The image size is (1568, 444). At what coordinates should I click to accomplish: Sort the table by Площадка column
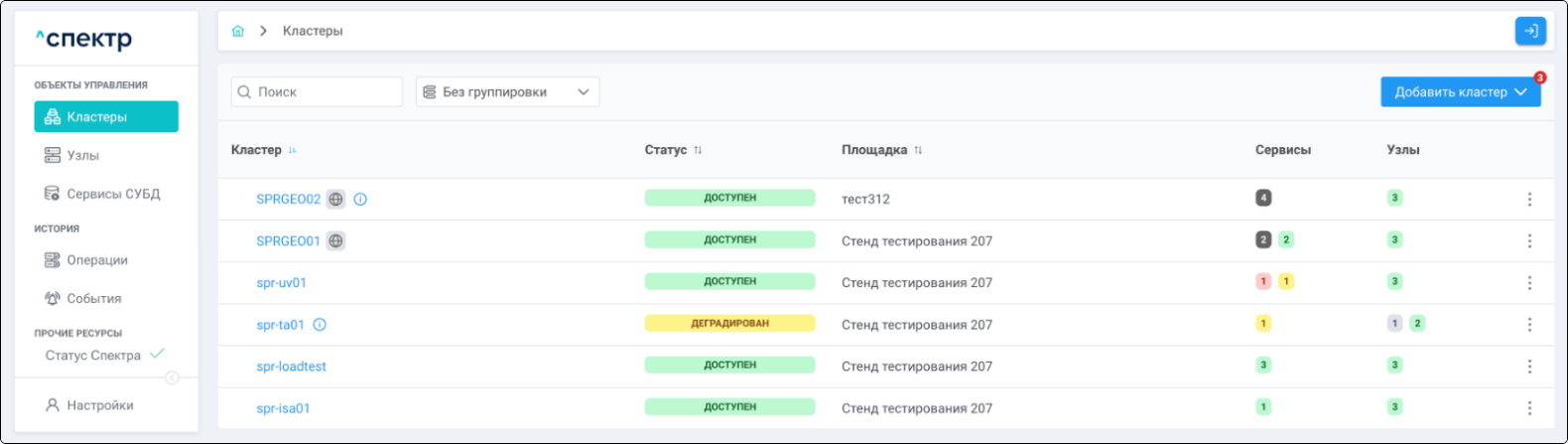(918, 150)
